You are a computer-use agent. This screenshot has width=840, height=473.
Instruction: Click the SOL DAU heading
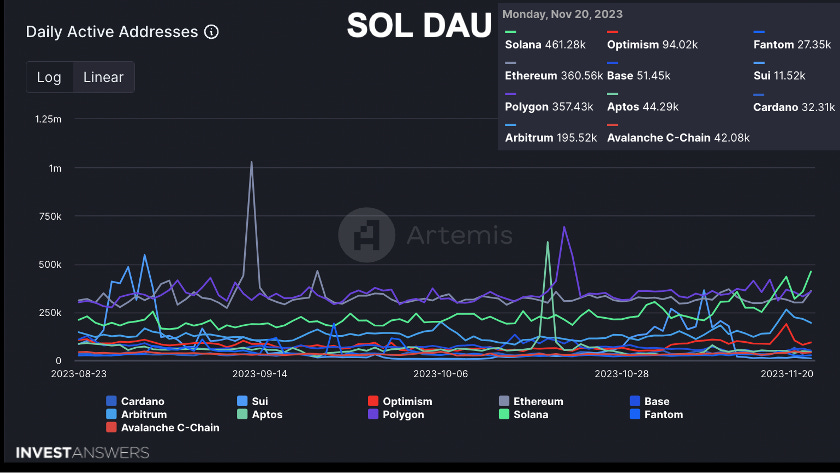point(419,25)
